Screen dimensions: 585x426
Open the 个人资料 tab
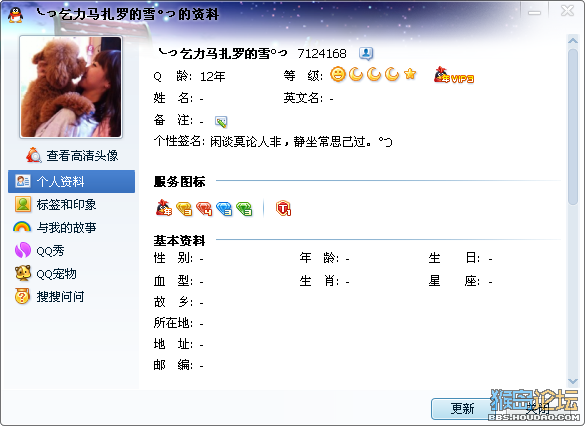(71, 182)
